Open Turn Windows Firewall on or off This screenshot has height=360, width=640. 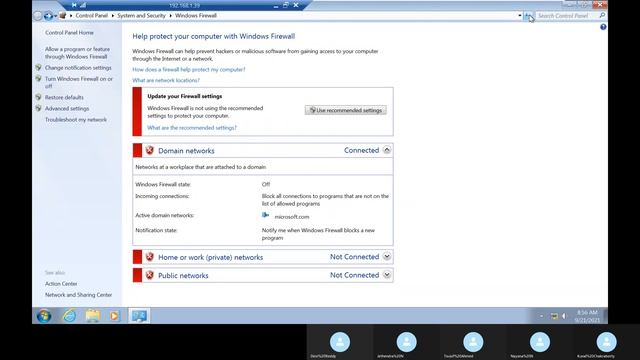pyautogui.click(x=79, y=82)
